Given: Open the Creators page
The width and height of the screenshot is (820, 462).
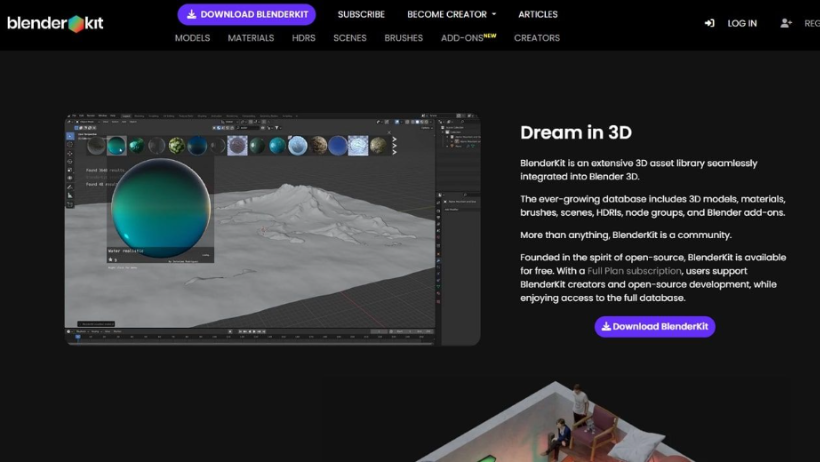Looking at the screenshot, I should click(537, 38).
